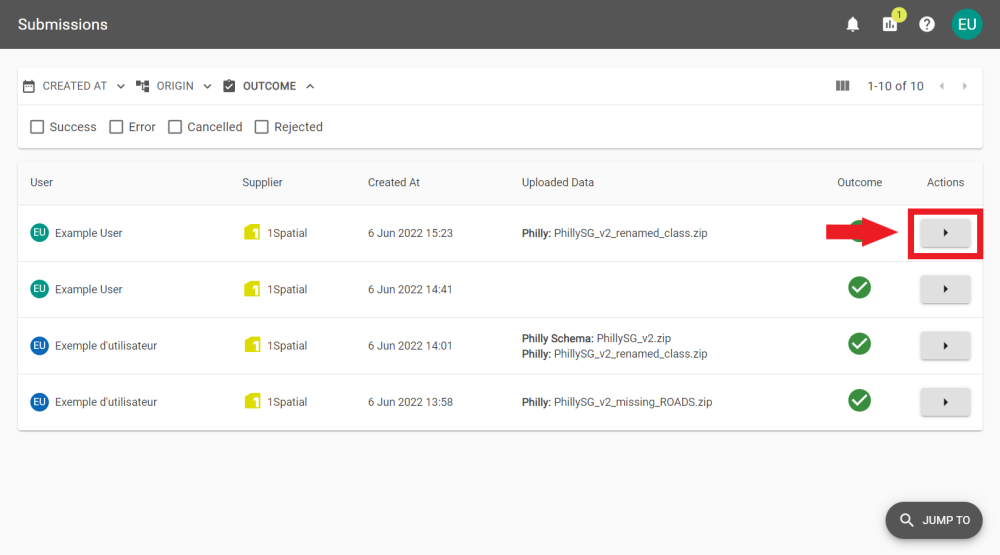Click Exemple d'utilisateur name in 13:58 row
This screenshot has height=555, width=1000.
(x=106, y=402)
